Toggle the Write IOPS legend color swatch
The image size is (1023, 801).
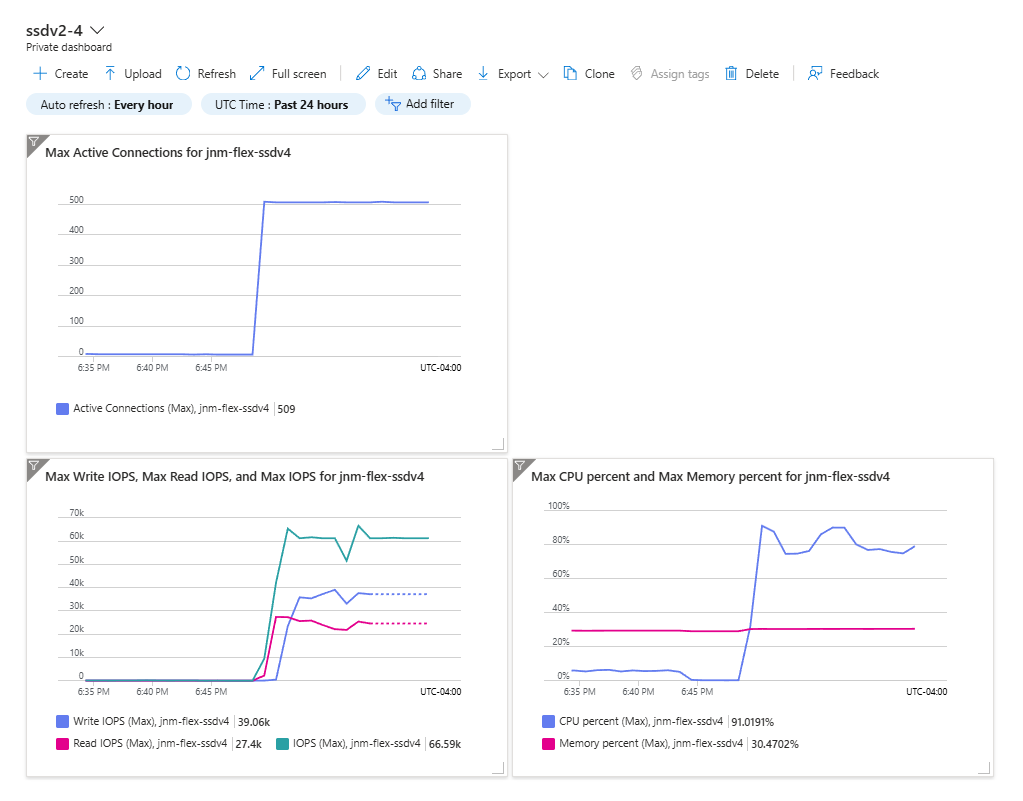pyautogui.click(x=63, y=721)
